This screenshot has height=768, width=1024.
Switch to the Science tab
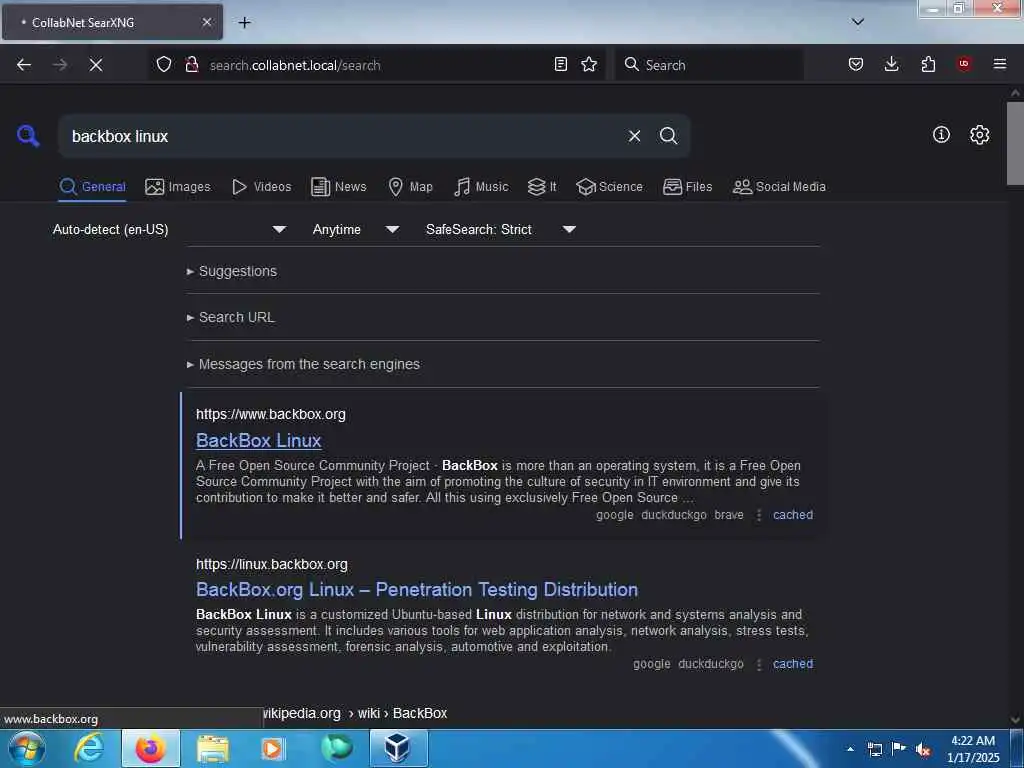coord(609,187)
